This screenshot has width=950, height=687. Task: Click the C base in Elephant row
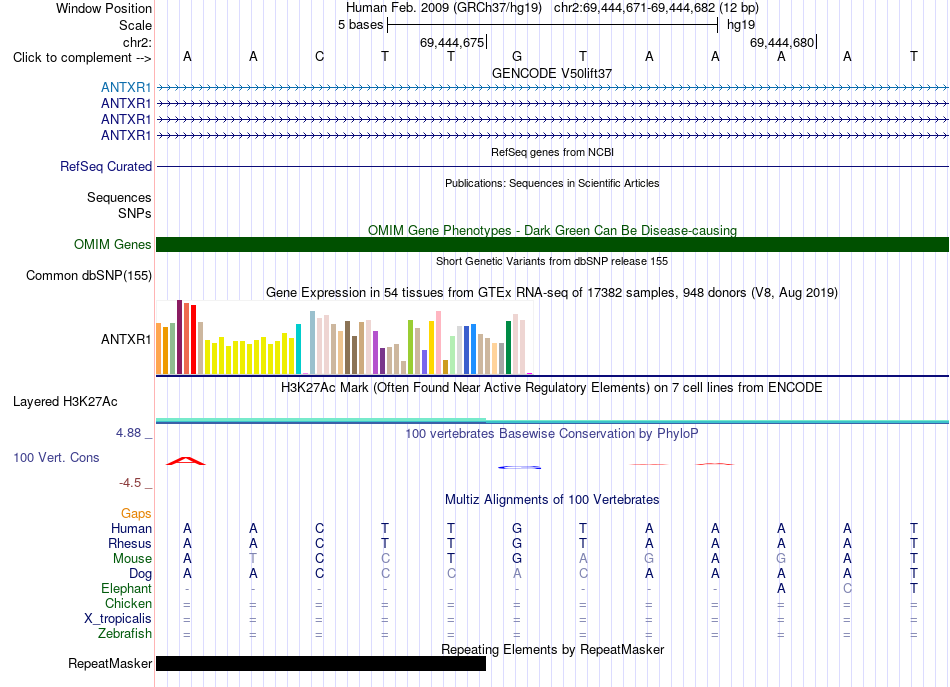tap(847, 588)
